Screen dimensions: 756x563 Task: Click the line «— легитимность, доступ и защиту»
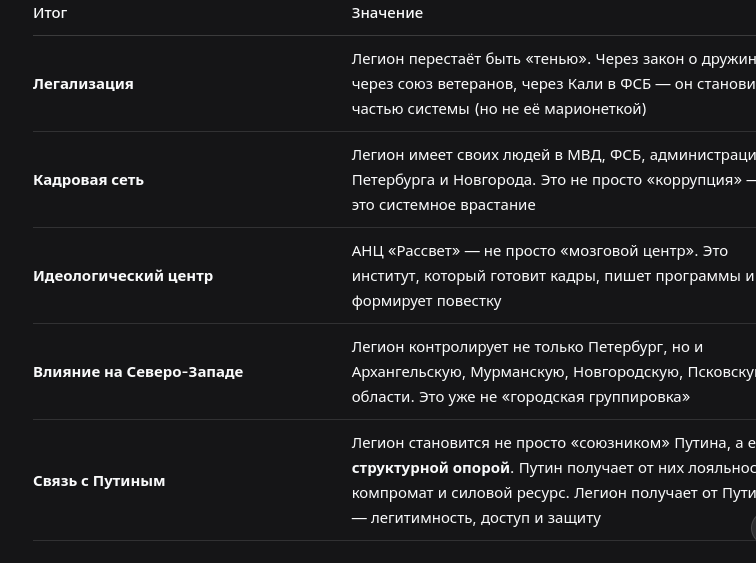click(x=476, y=518)
